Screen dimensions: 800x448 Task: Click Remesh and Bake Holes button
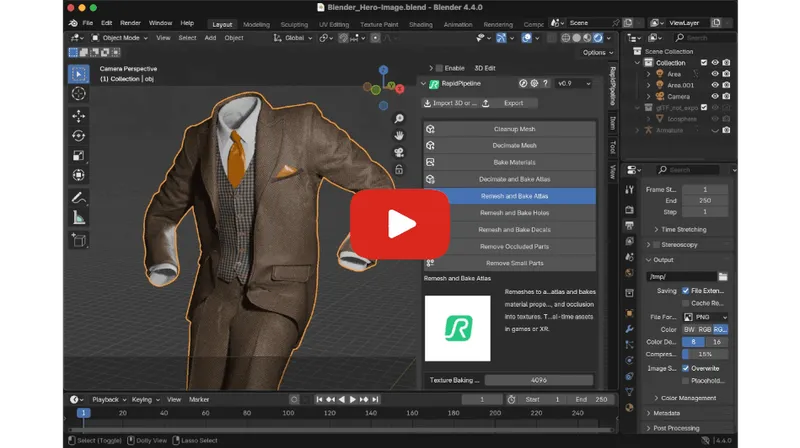[x=509, y=213]
